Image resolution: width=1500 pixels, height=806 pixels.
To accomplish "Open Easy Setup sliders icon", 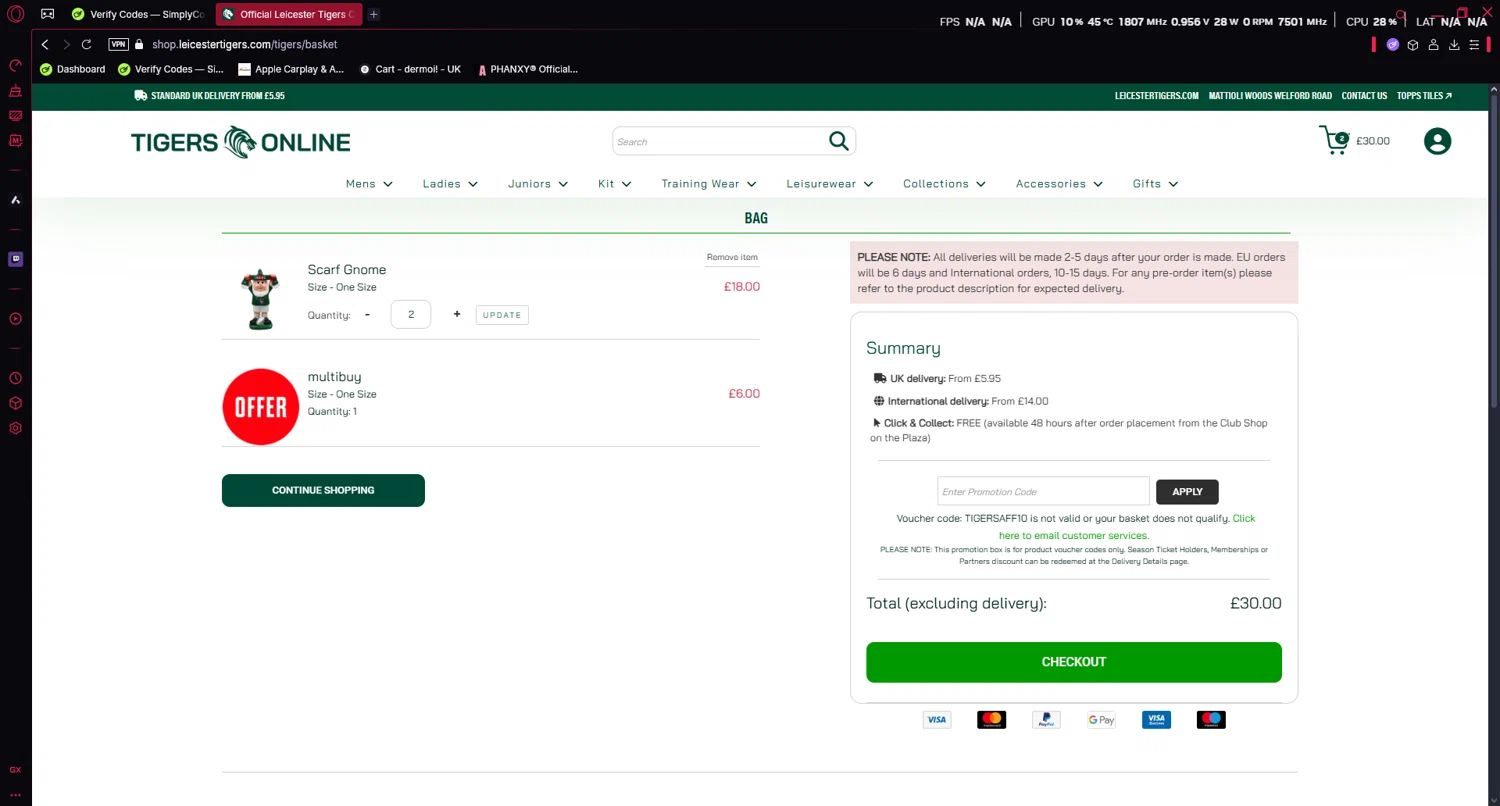I will 1474,44.
